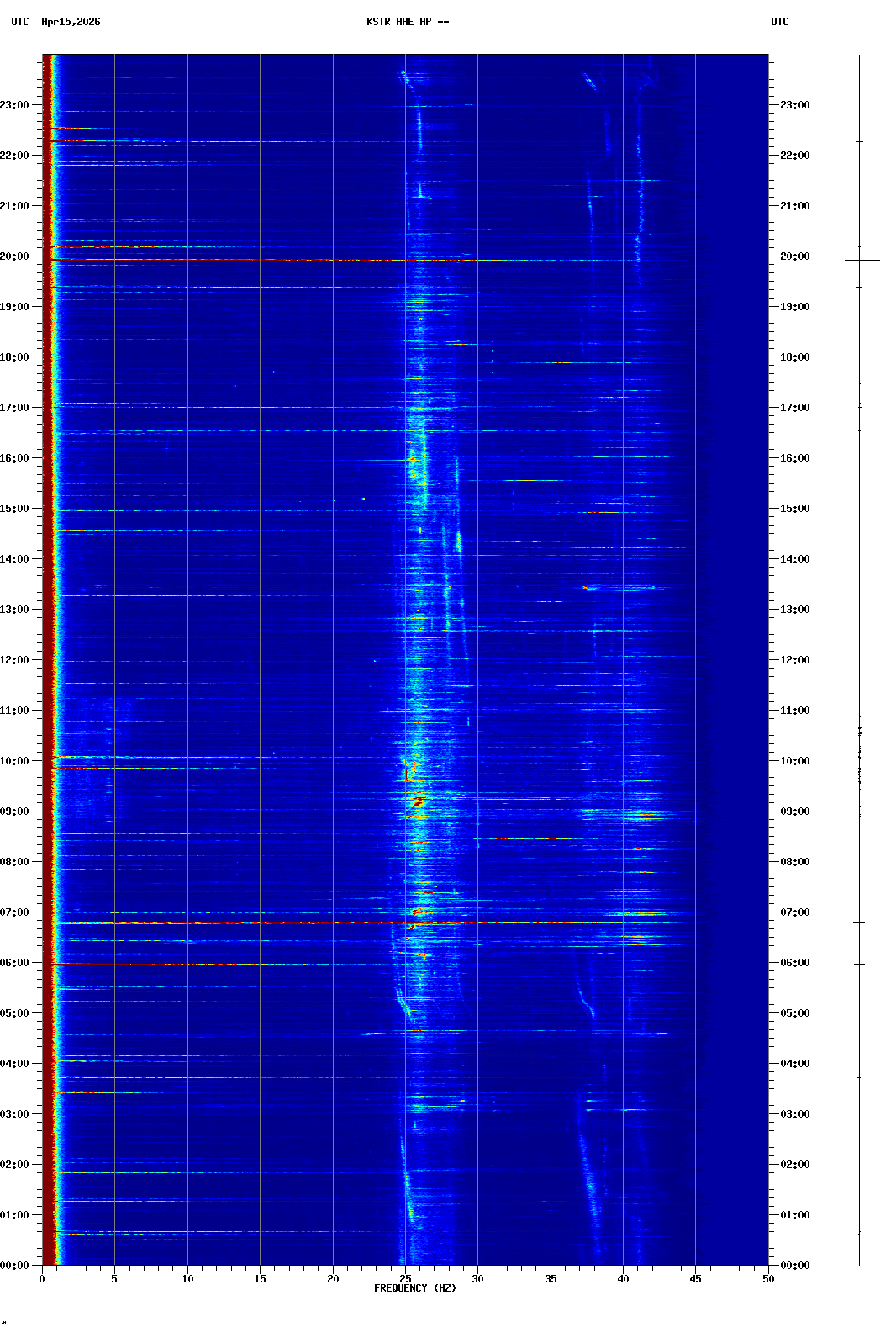Click the 50 Hz frequency tick label
This screenshot has width=896, height=1332.
tap(768, 1279)
